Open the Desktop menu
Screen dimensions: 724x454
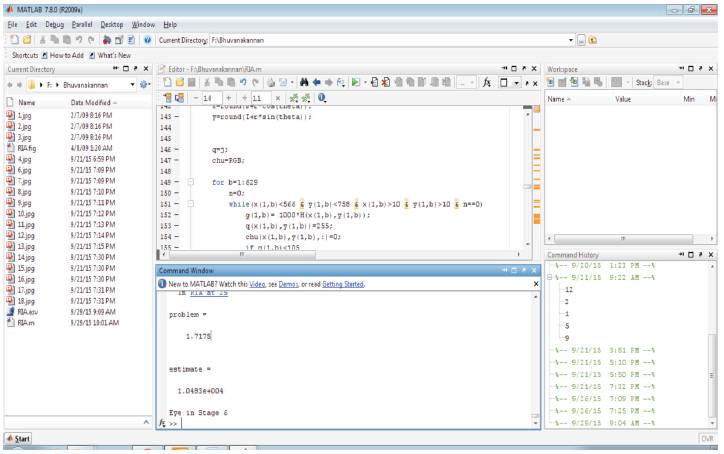112,24
